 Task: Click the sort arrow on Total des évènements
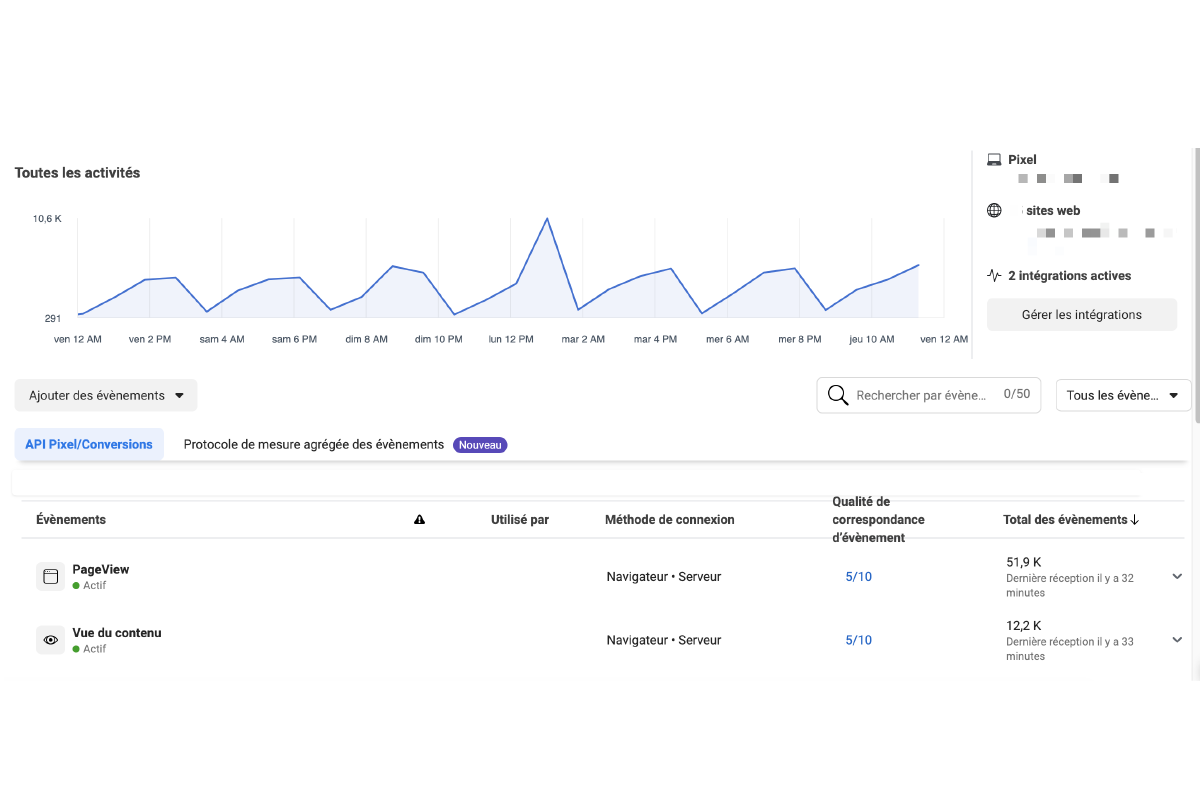(1134, 520)
